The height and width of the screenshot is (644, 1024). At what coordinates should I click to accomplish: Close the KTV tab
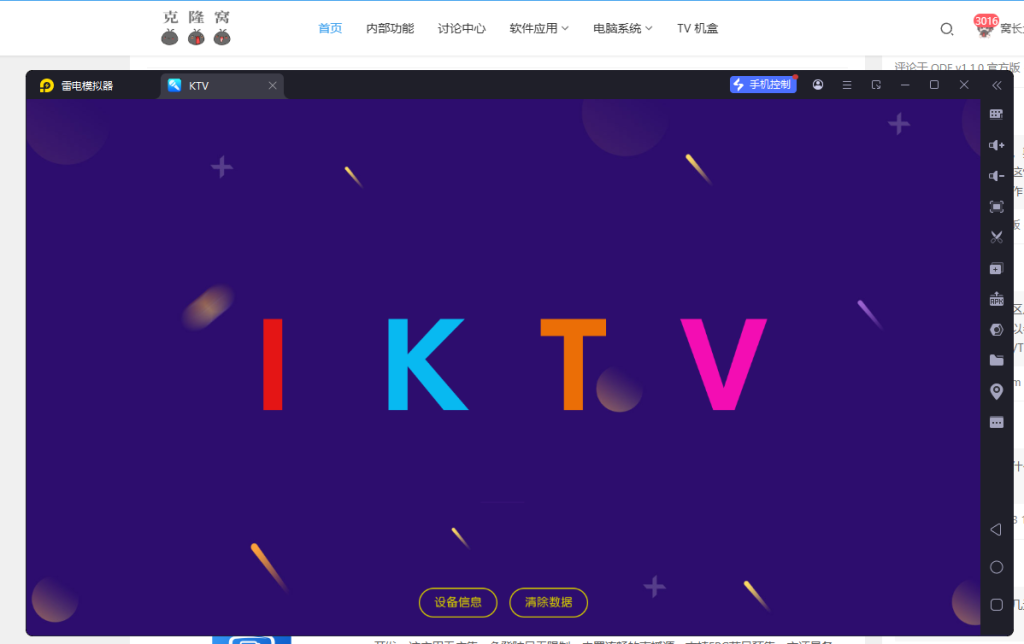pyautogui.click(x=272, y=86)
